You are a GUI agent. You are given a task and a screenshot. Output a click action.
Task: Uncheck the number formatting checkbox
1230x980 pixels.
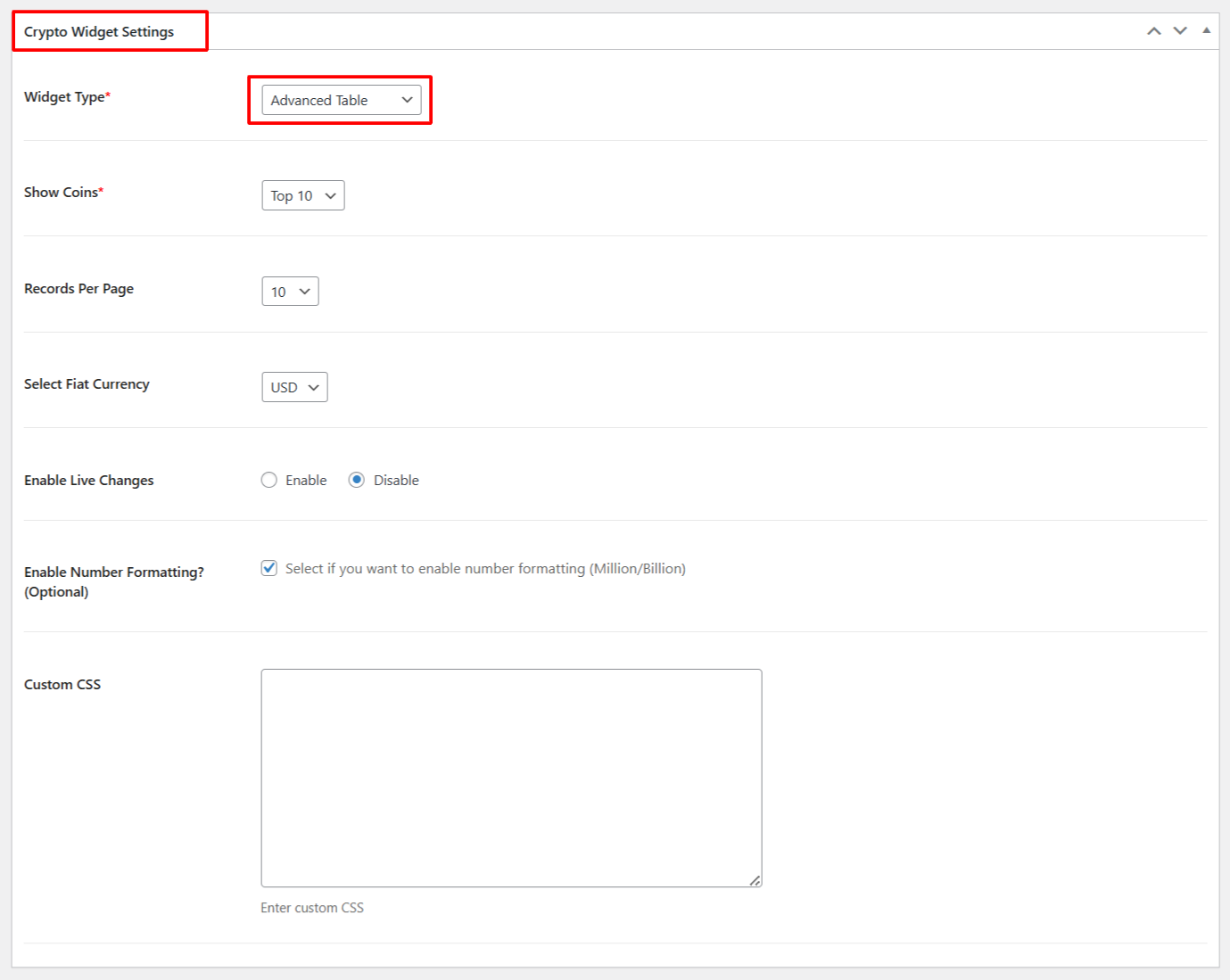click(x=269, y=569)
